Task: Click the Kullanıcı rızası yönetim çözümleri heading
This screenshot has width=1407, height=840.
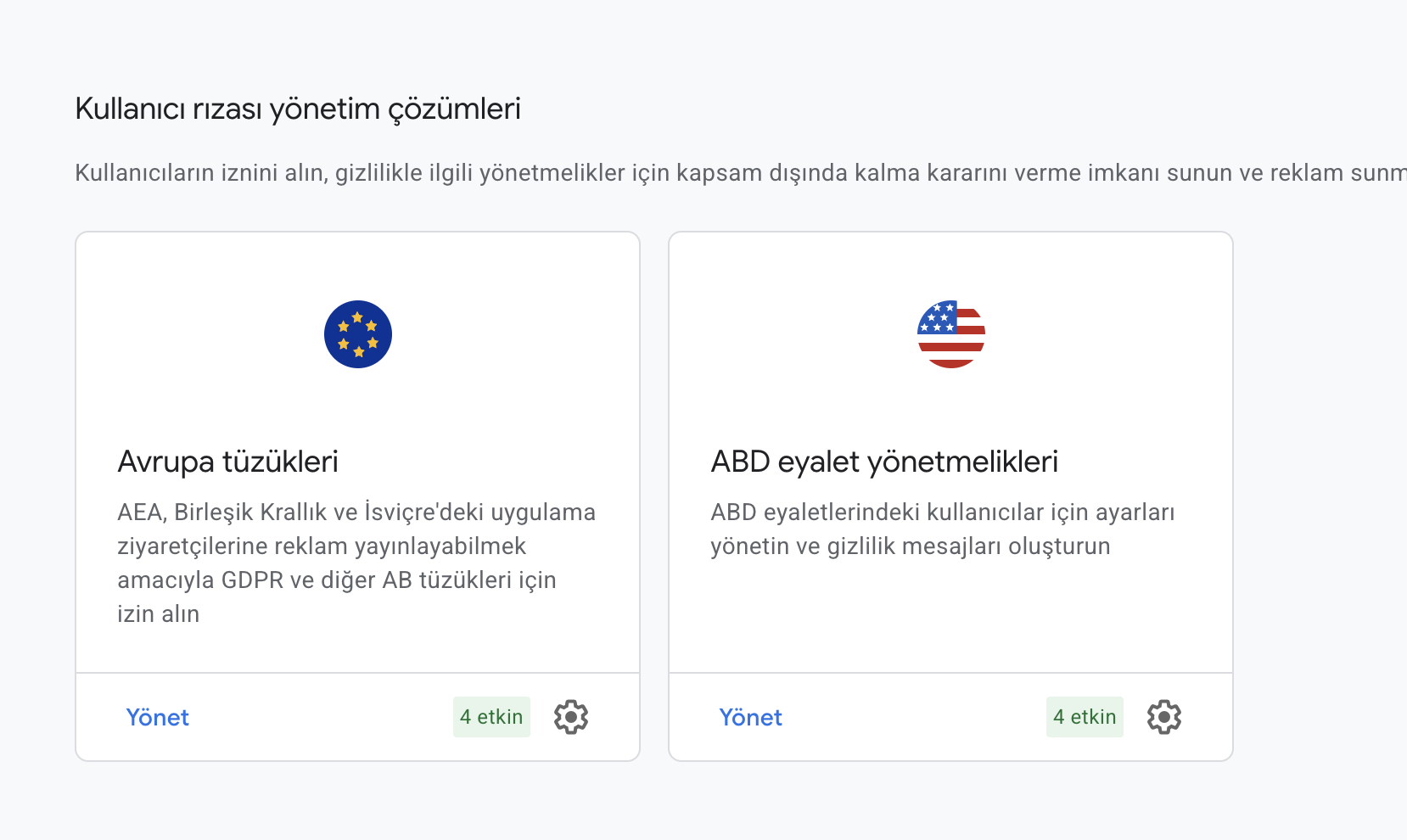Action: coord(298,109)
